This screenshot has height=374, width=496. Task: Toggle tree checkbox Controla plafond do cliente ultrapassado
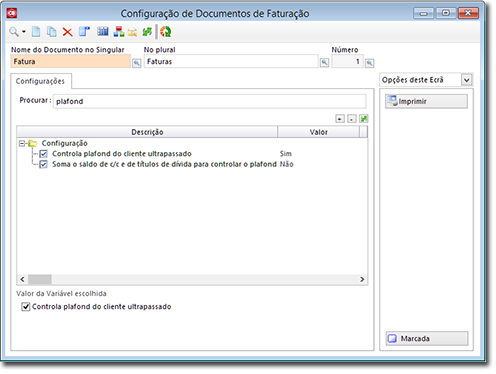[x=43, y=154]
